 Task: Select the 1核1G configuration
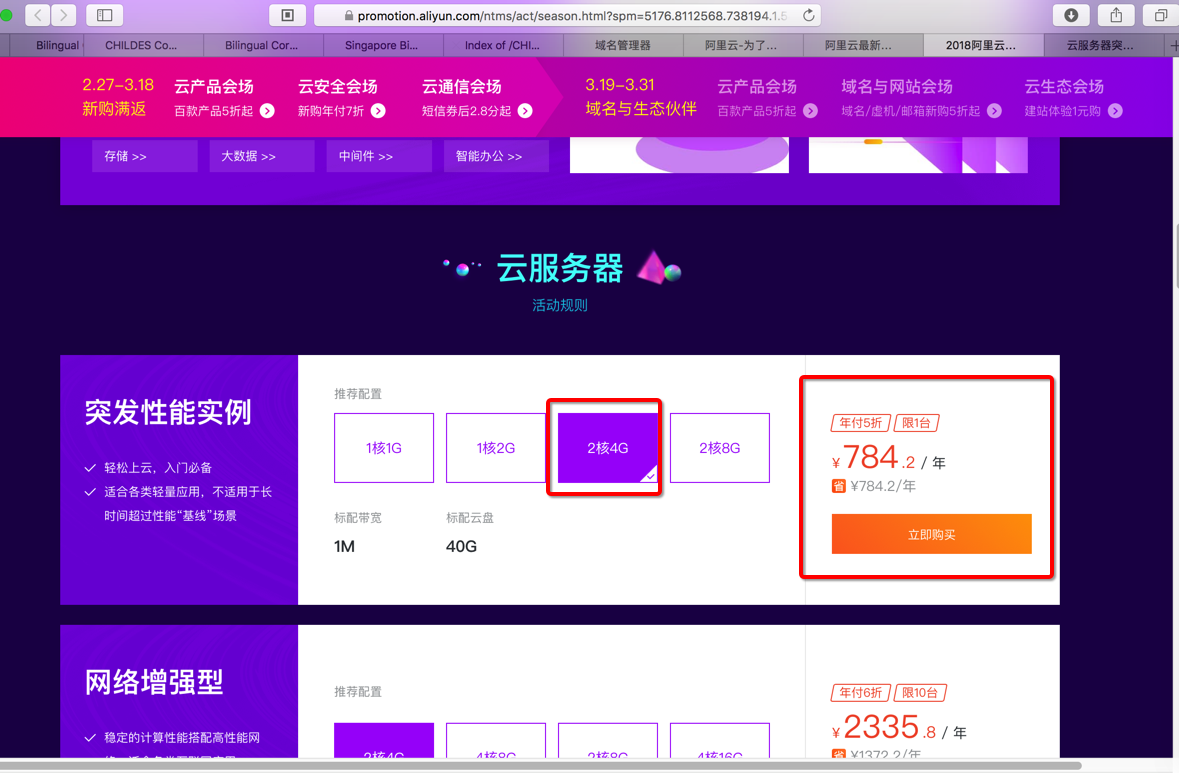click(x=384, y=448)
